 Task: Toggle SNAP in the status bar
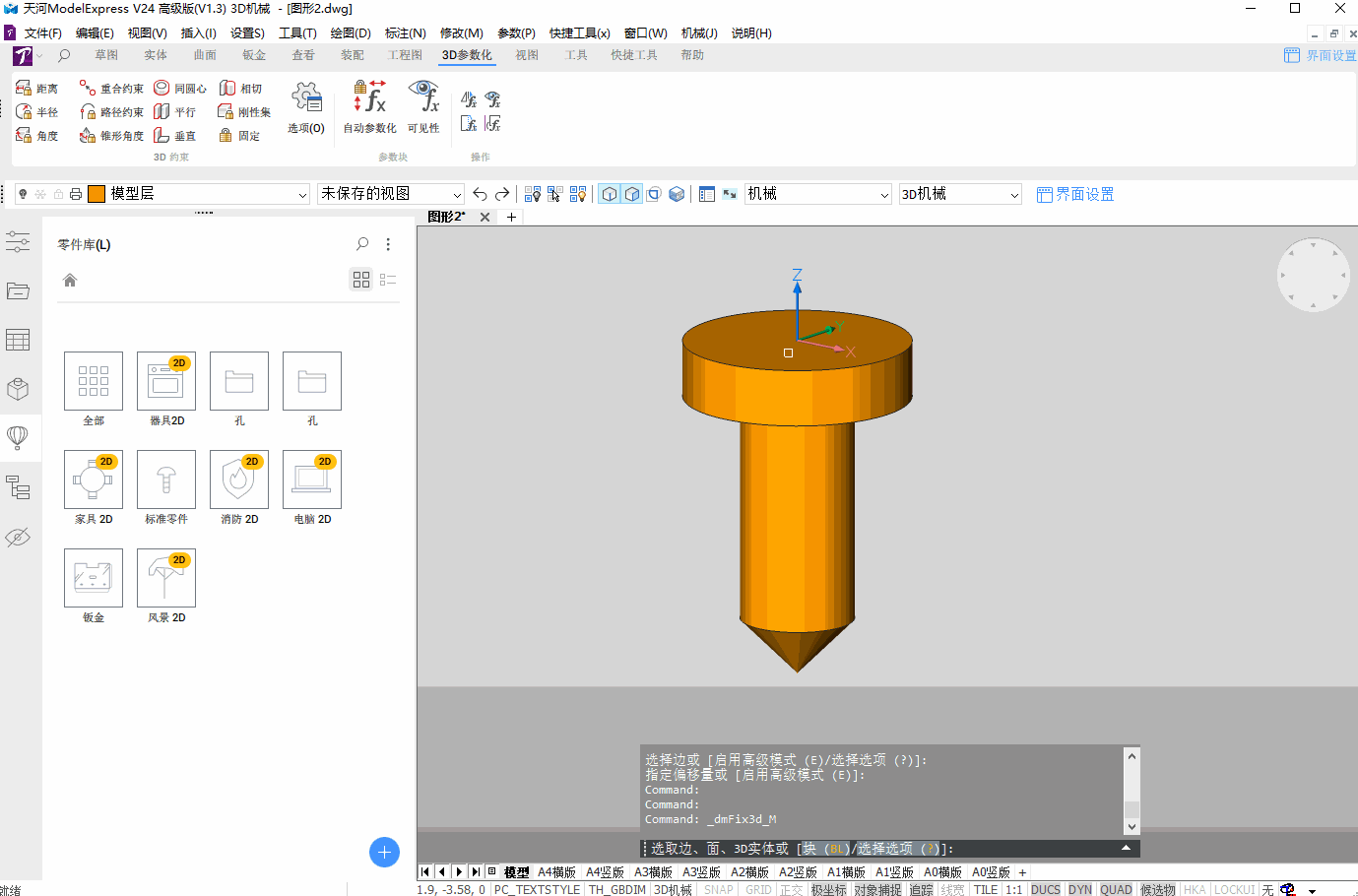(x=719, y=889)
